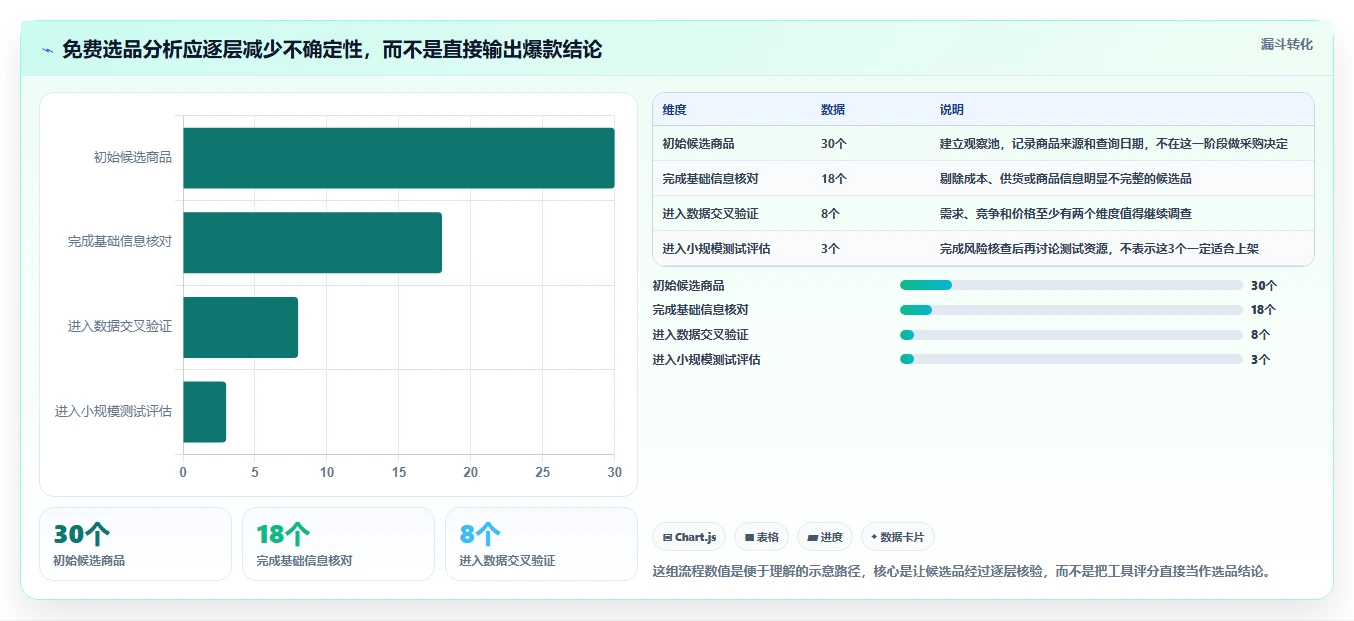Click the 进度 tag chip
1354x621 pixels.
pyautogui.click(x=825, y=537)
